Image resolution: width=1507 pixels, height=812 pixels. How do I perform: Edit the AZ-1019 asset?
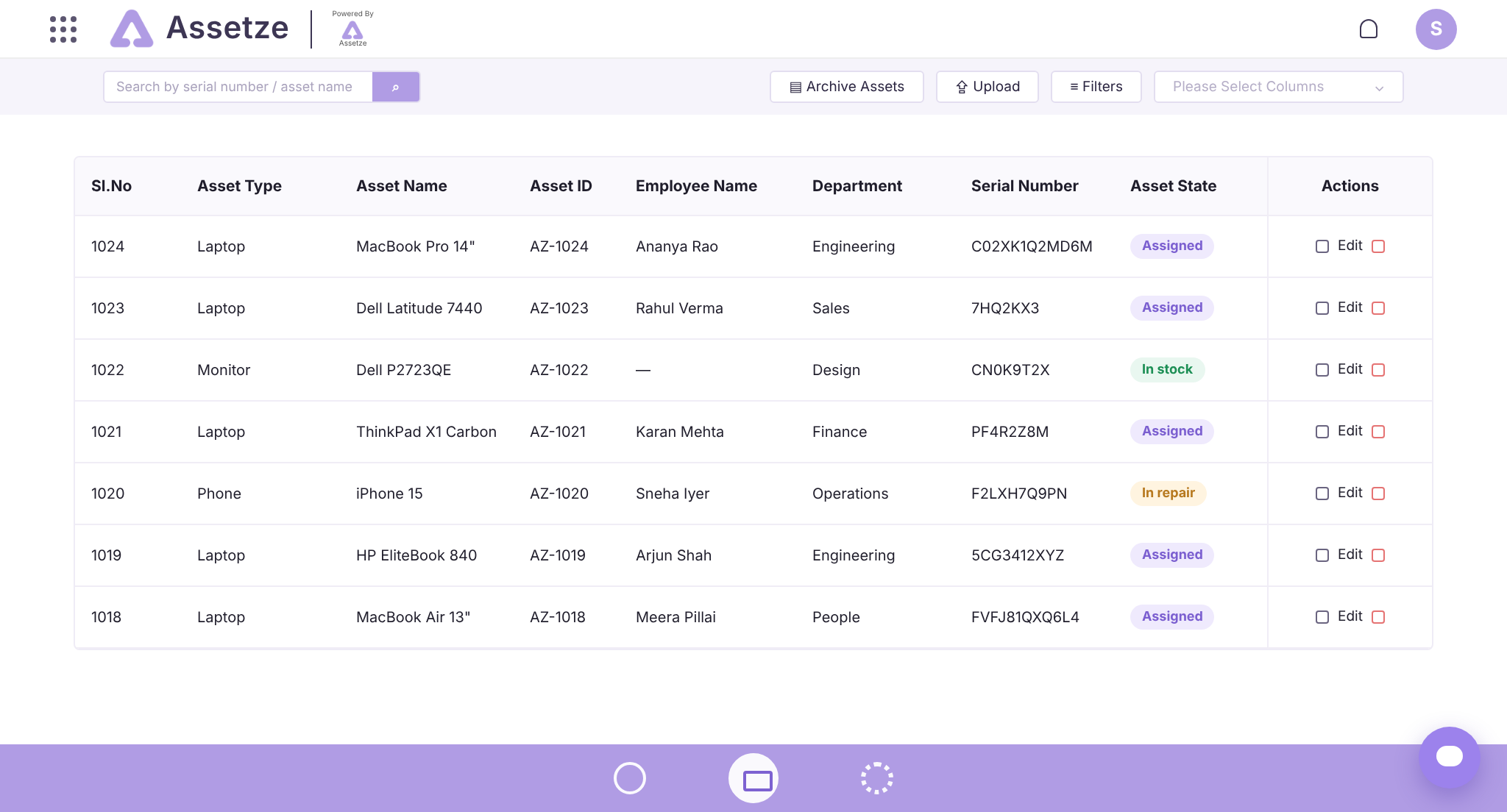[1350, 555]
